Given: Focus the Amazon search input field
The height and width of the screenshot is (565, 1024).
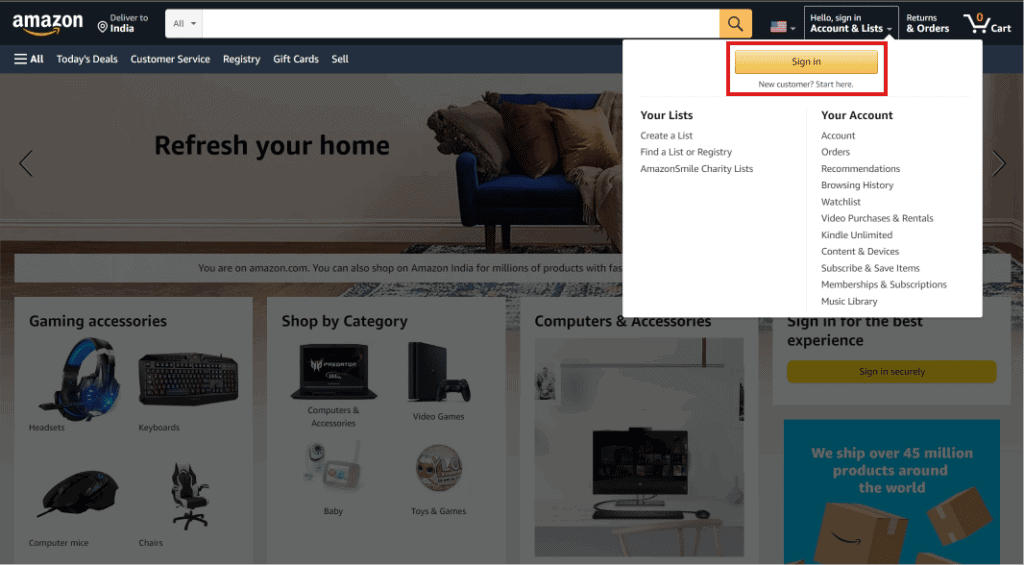Looking at the screenshot, I should pos(460,24).
